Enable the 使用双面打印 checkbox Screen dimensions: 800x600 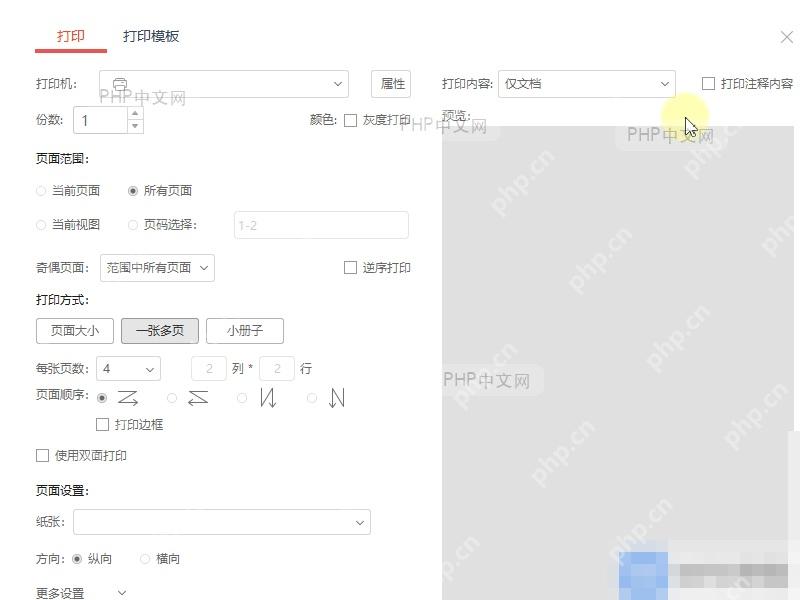pyautogui.click(x=42, y=456)
